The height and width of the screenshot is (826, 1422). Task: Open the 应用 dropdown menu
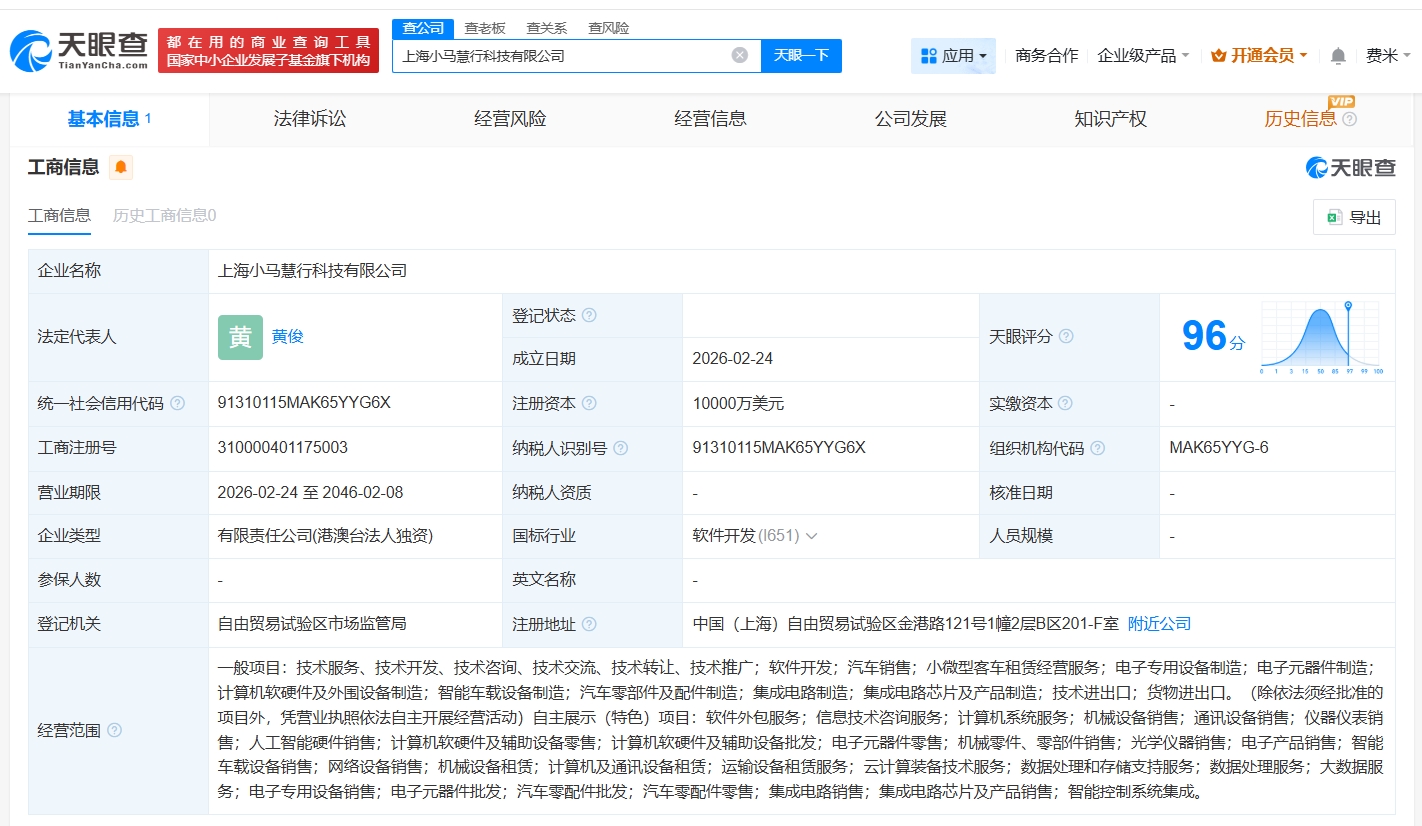953,56
